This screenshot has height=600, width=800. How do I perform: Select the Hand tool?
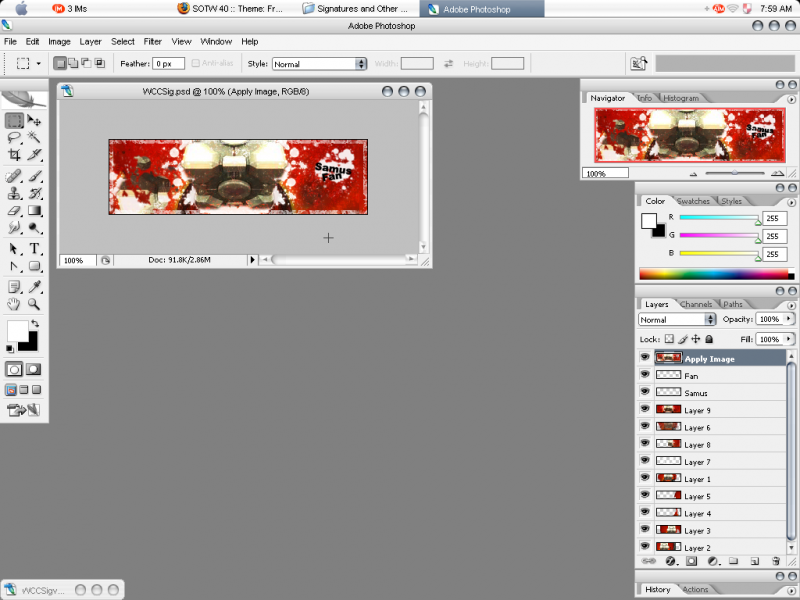tap(14, 305)
